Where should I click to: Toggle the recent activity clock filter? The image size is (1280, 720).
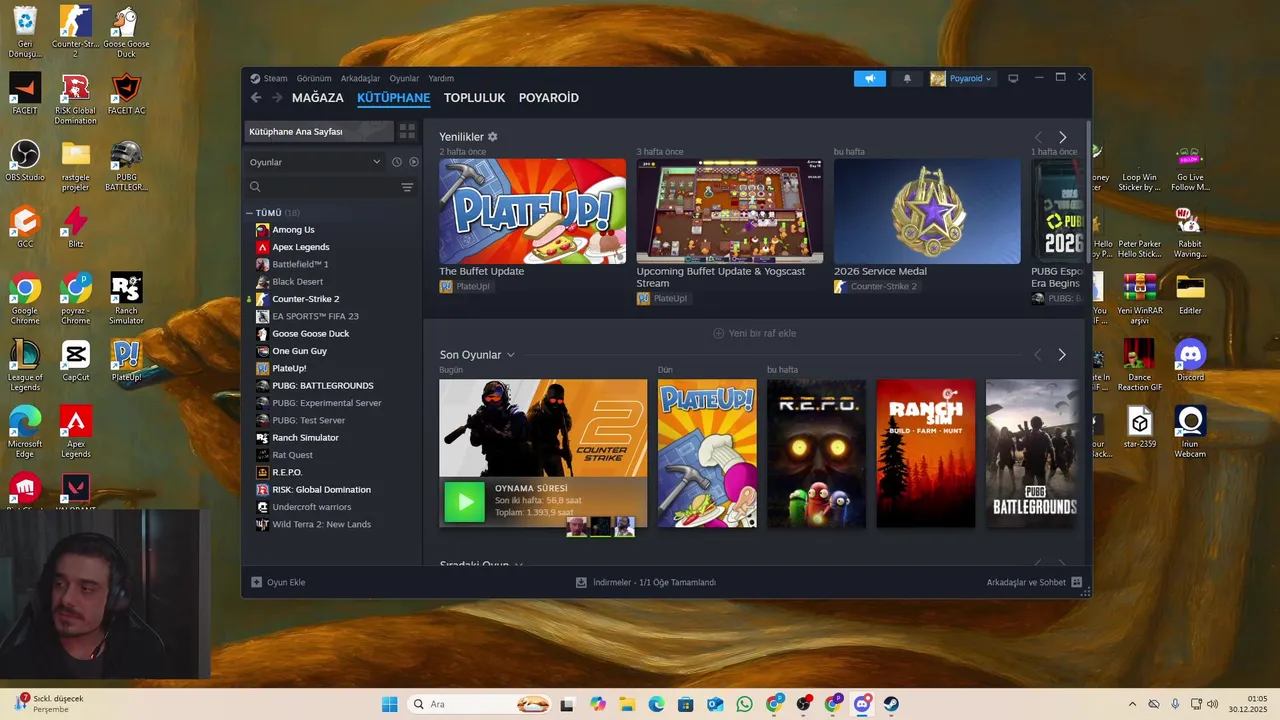[x=397, y=162]
